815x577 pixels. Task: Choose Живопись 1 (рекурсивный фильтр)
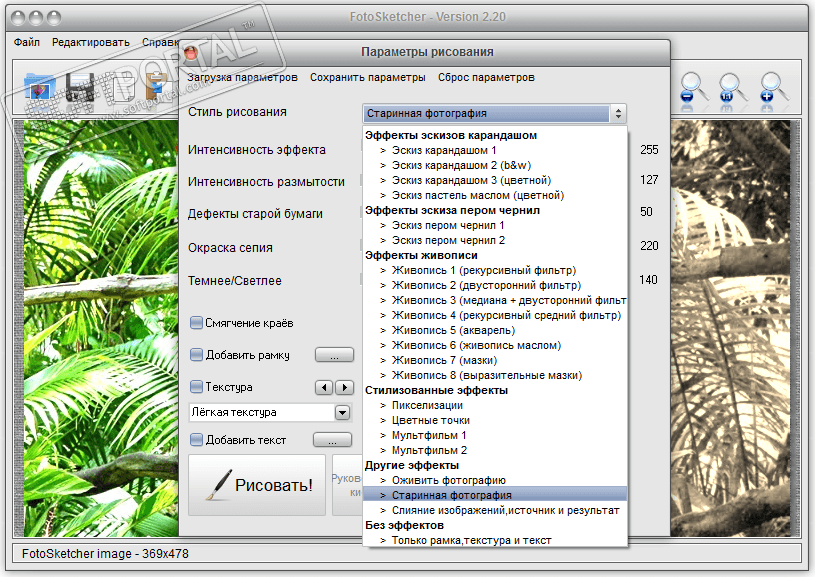click(495, 270)
